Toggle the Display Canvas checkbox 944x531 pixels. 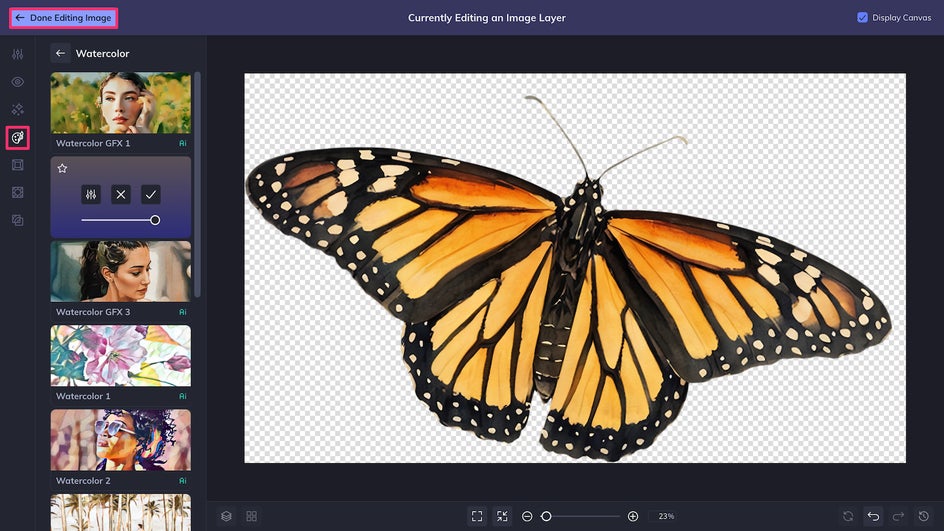(x=862, y=17)
